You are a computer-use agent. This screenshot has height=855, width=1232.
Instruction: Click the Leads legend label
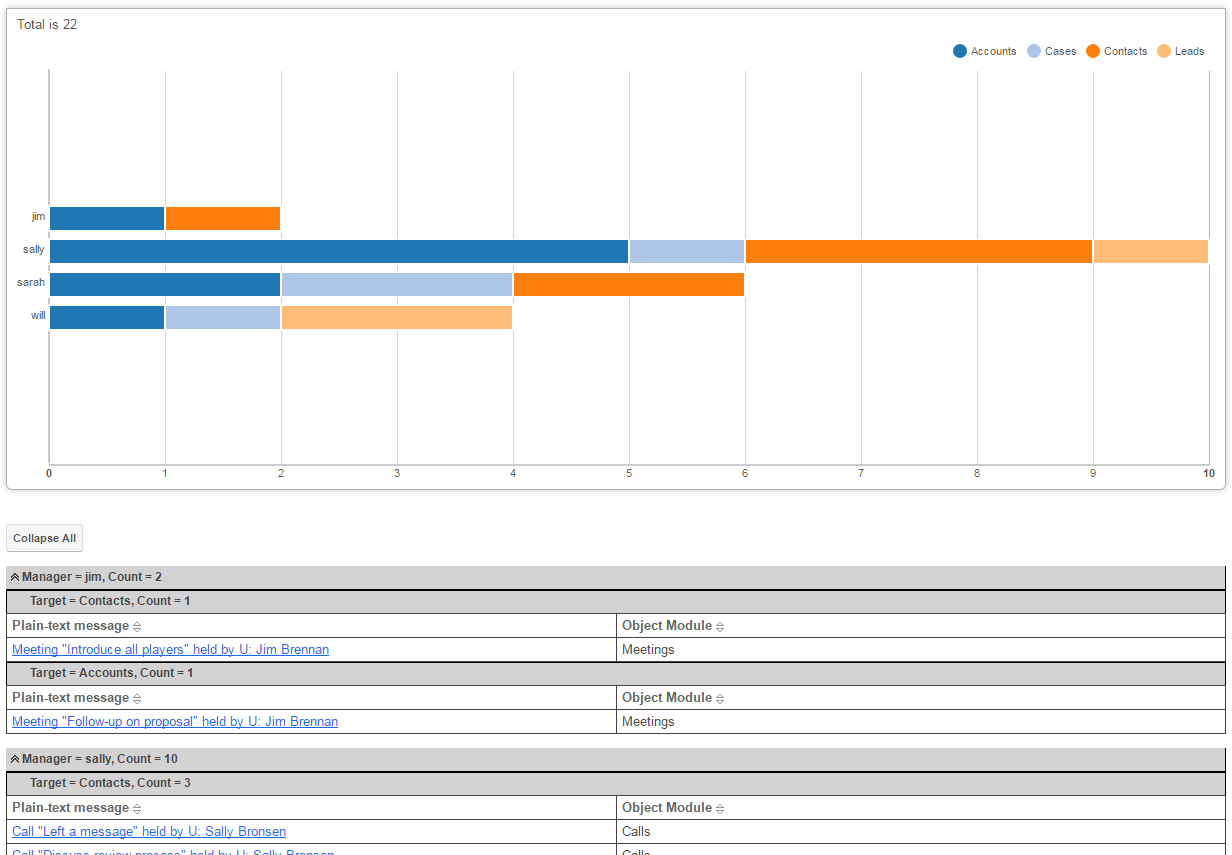pyautogui.click(x=1189, y=51)
